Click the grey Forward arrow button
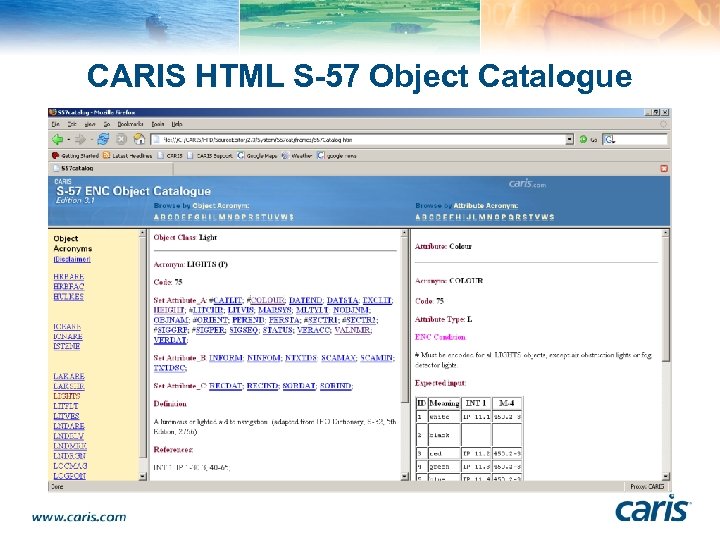 (x=80, y=140)
